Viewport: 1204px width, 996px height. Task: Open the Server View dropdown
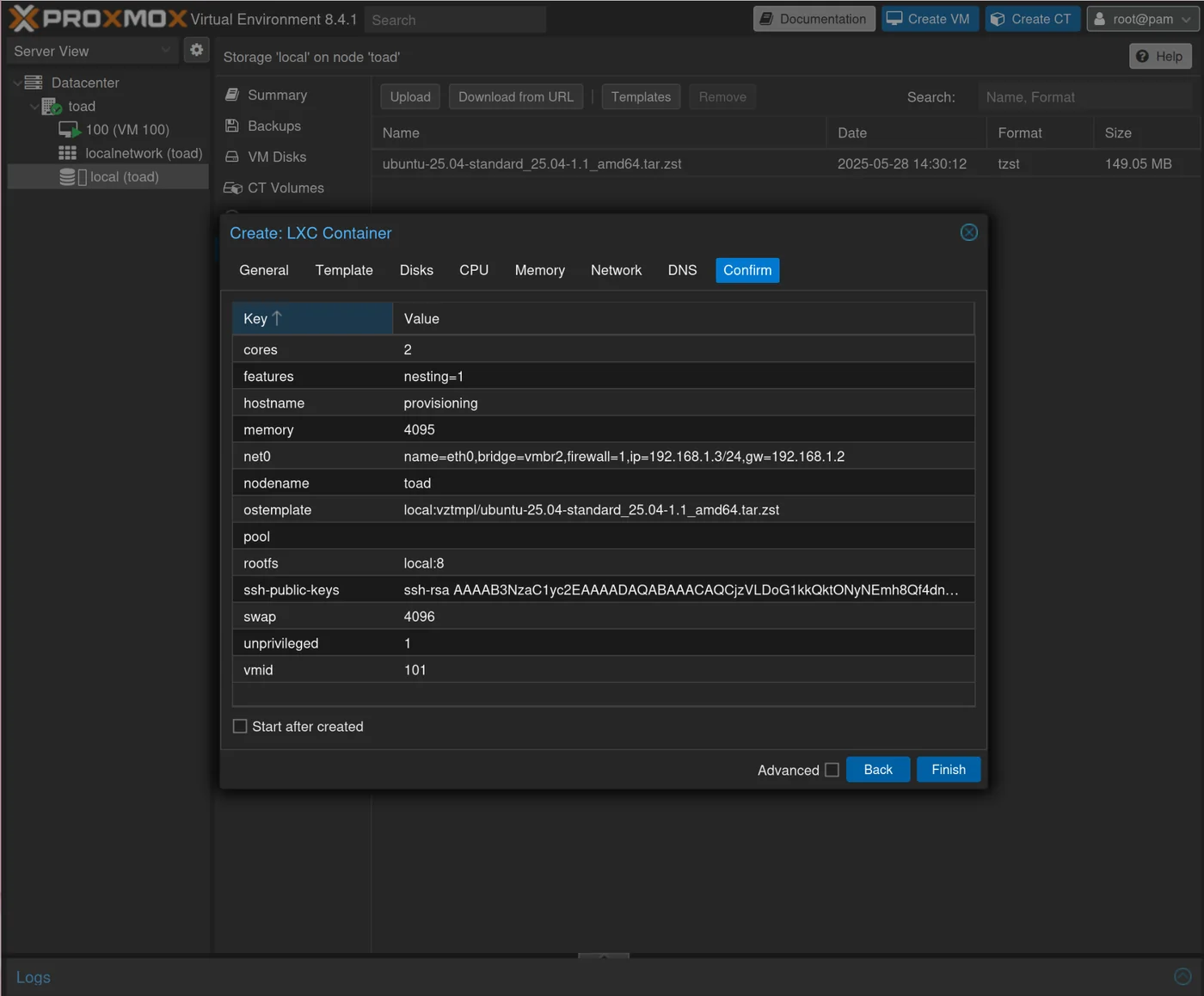pyautogui.click(x=92, y=51)
